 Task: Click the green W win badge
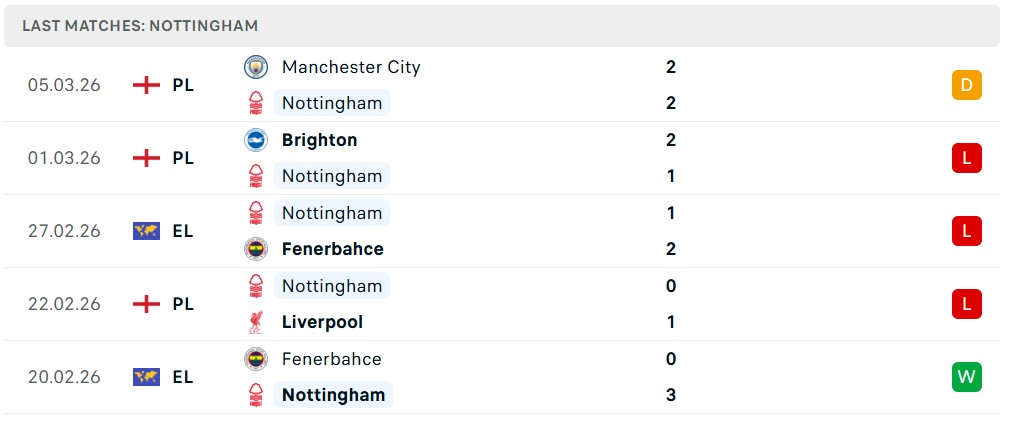[x=966, y=377]
